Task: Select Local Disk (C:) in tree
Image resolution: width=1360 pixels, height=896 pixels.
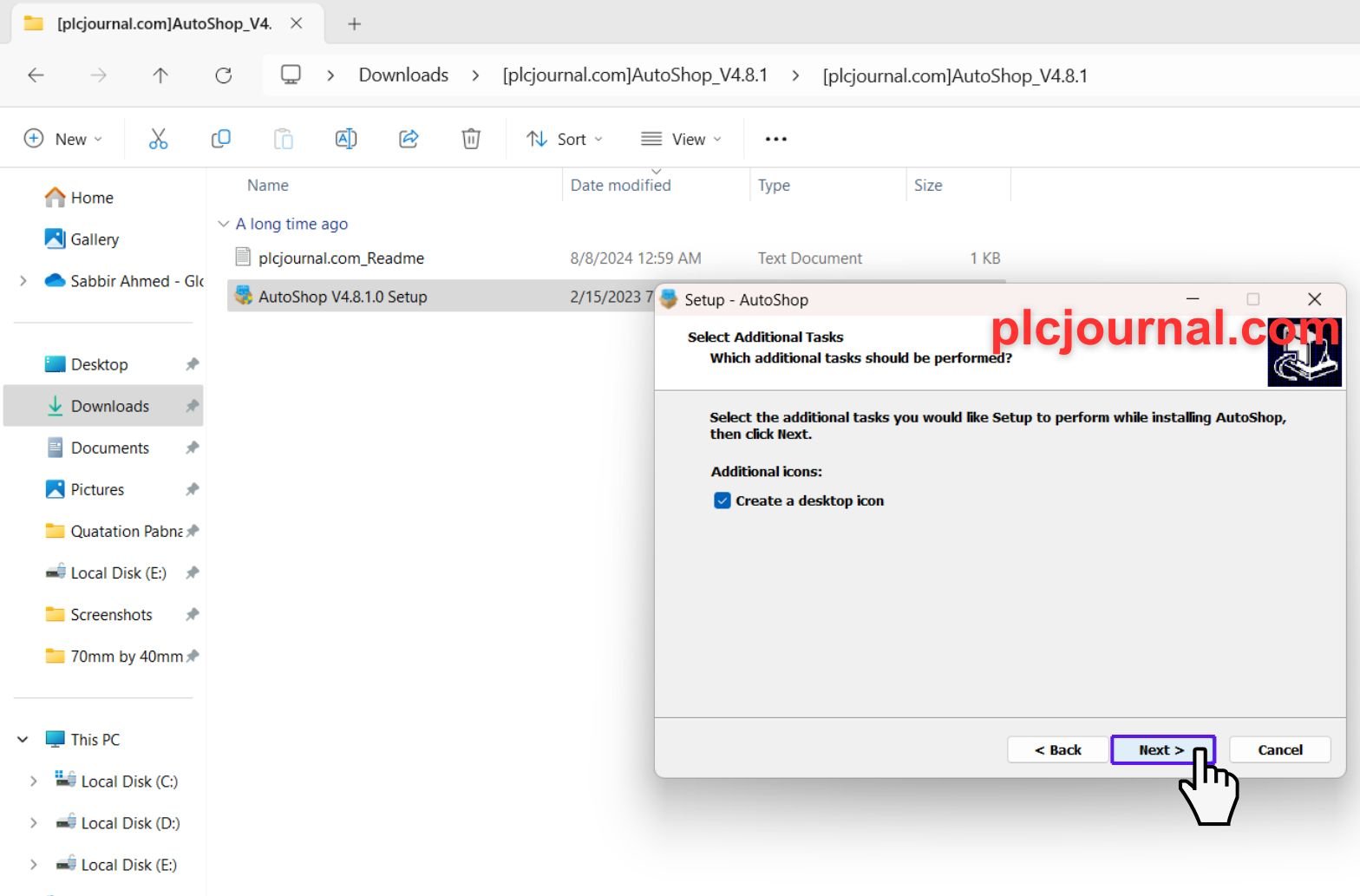Action: pyautogui.click(x=116, y=781)
